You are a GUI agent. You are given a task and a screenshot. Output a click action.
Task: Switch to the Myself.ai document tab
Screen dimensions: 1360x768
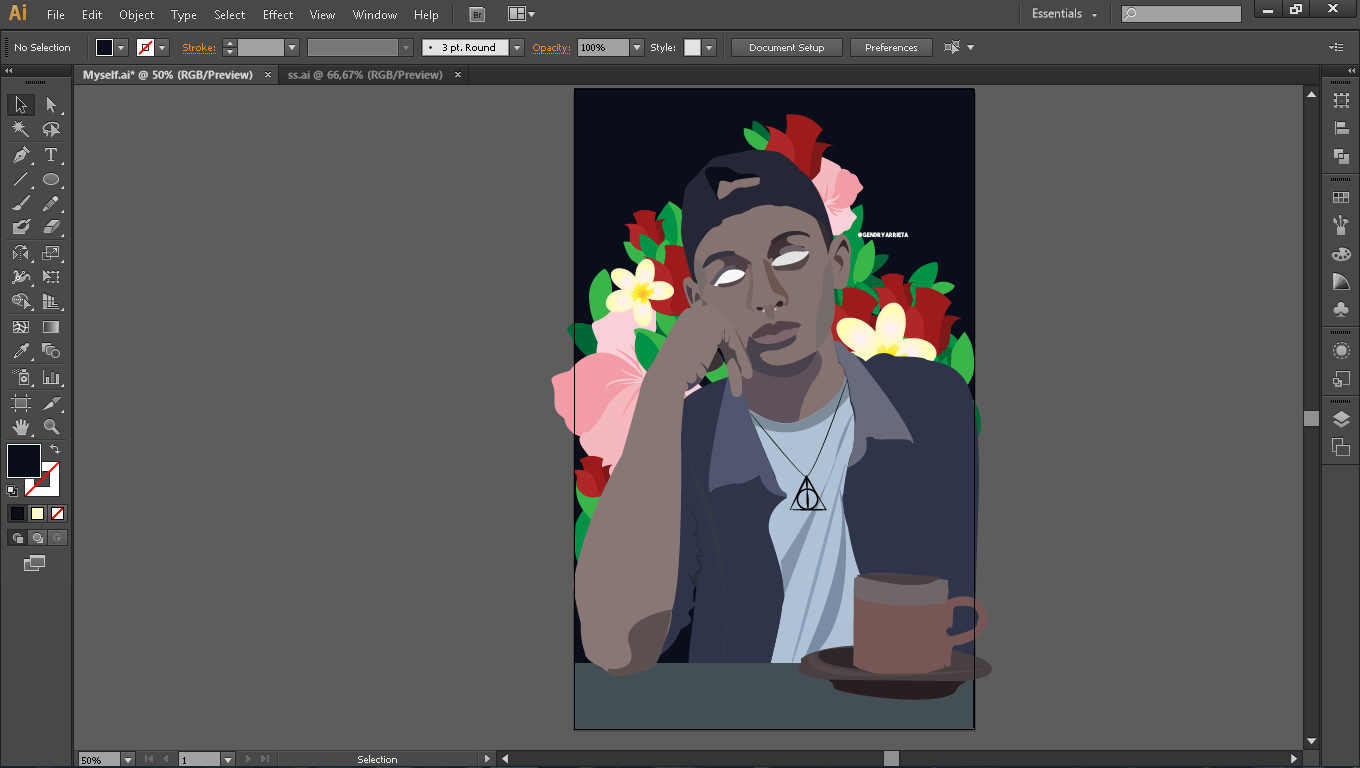(168, 75)
